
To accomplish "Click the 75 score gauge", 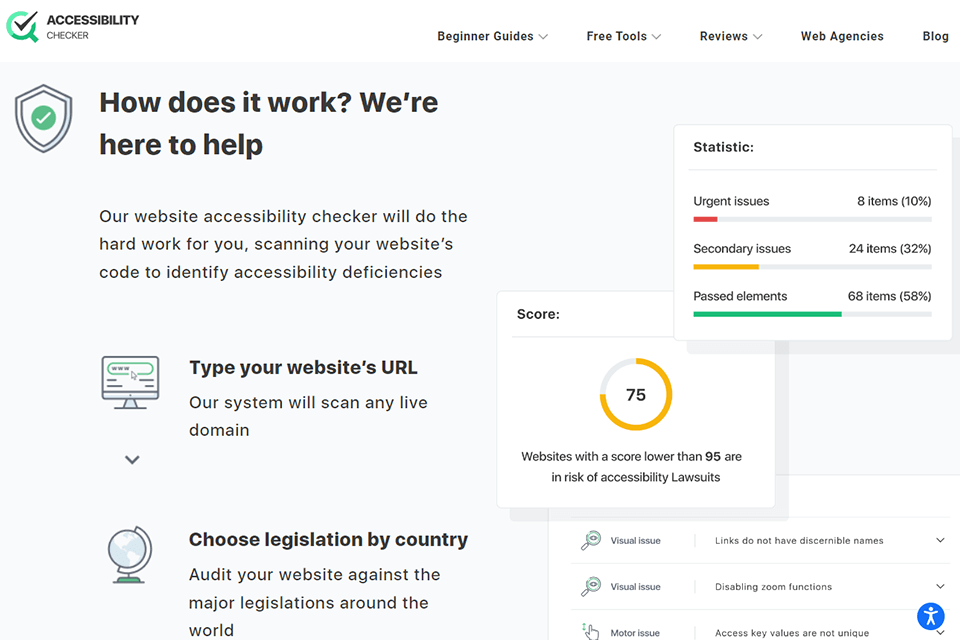I will (x=636, y=394).
